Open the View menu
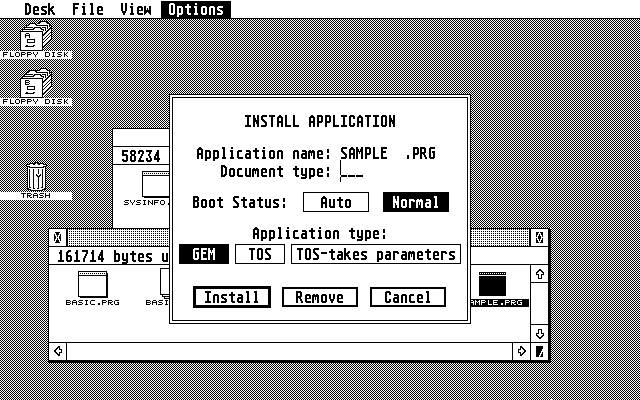Screen dimensions: 640x400 (136, 9)
